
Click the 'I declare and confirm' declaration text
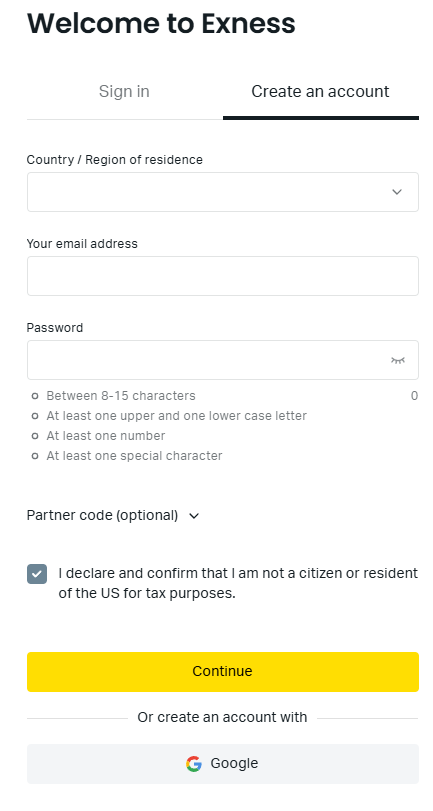[238, 583]
